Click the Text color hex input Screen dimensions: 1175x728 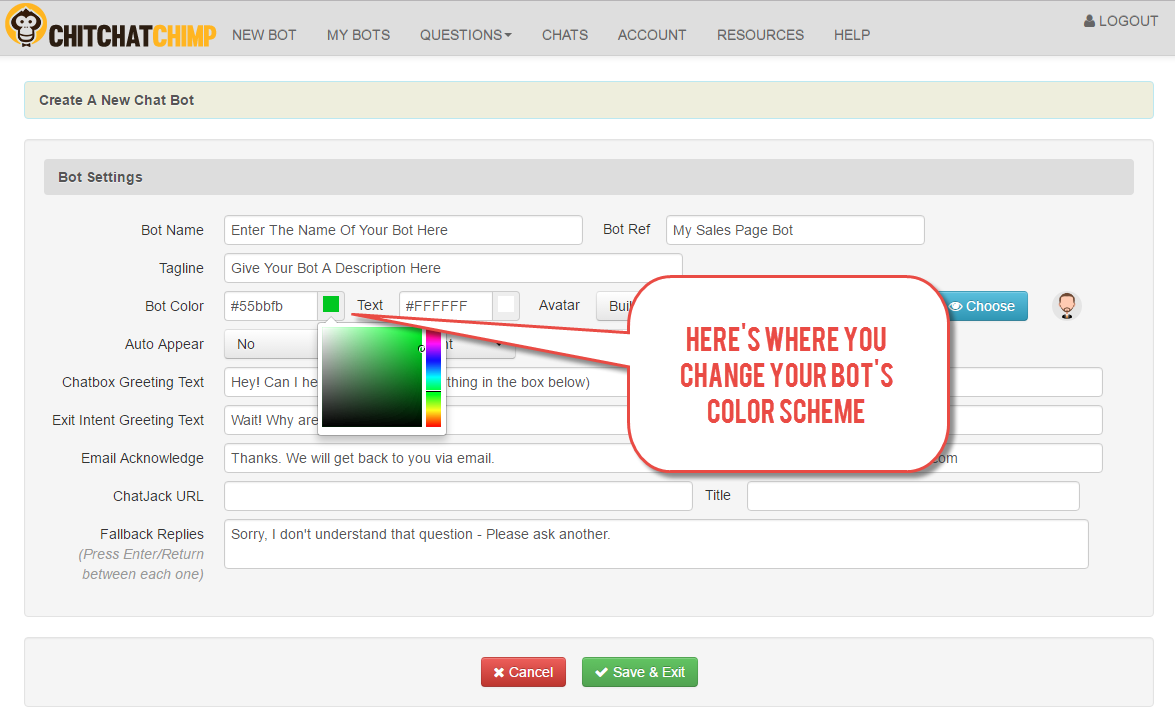[446, 306]
